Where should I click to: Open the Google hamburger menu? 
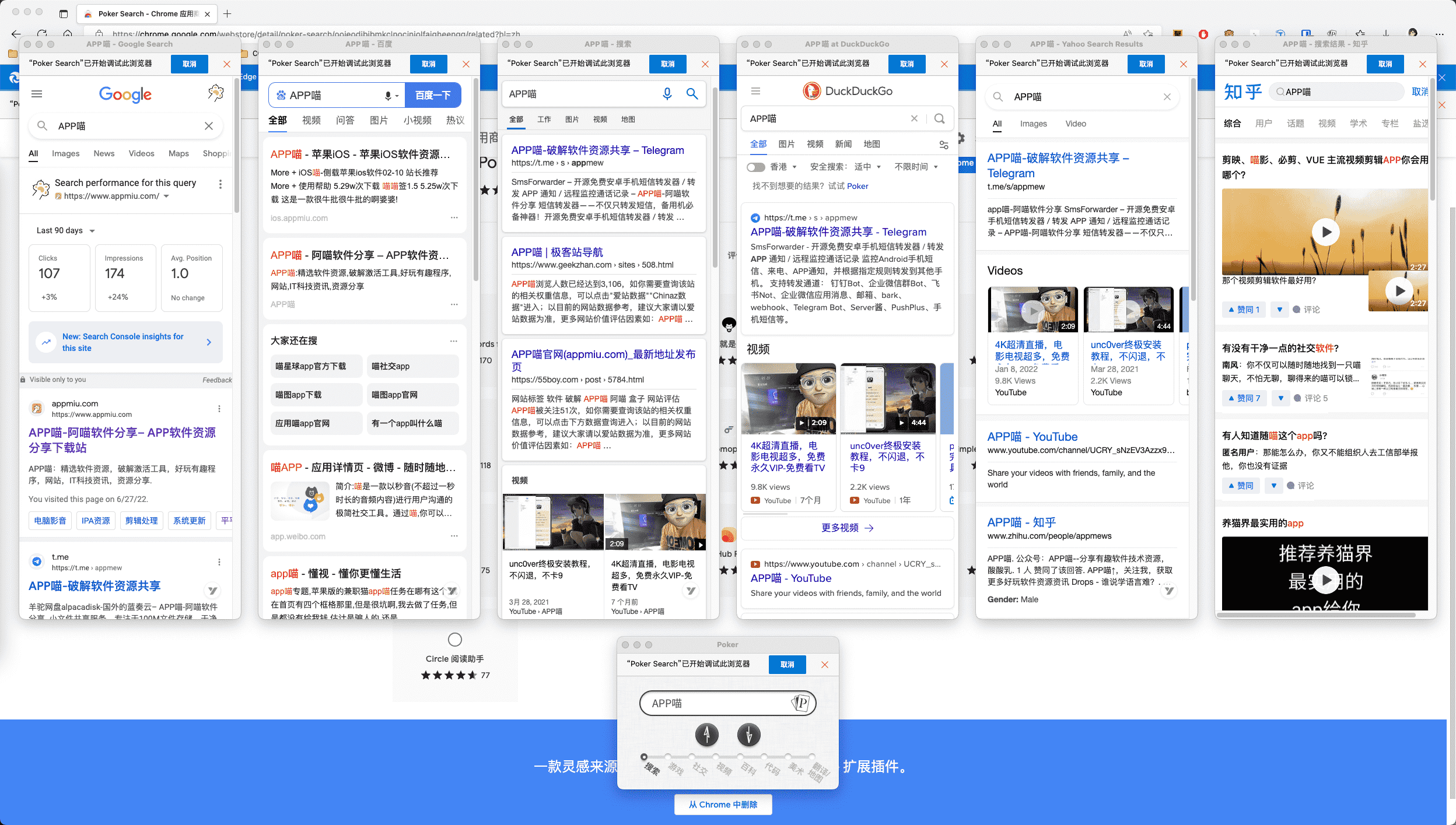[x=37, y=94]
